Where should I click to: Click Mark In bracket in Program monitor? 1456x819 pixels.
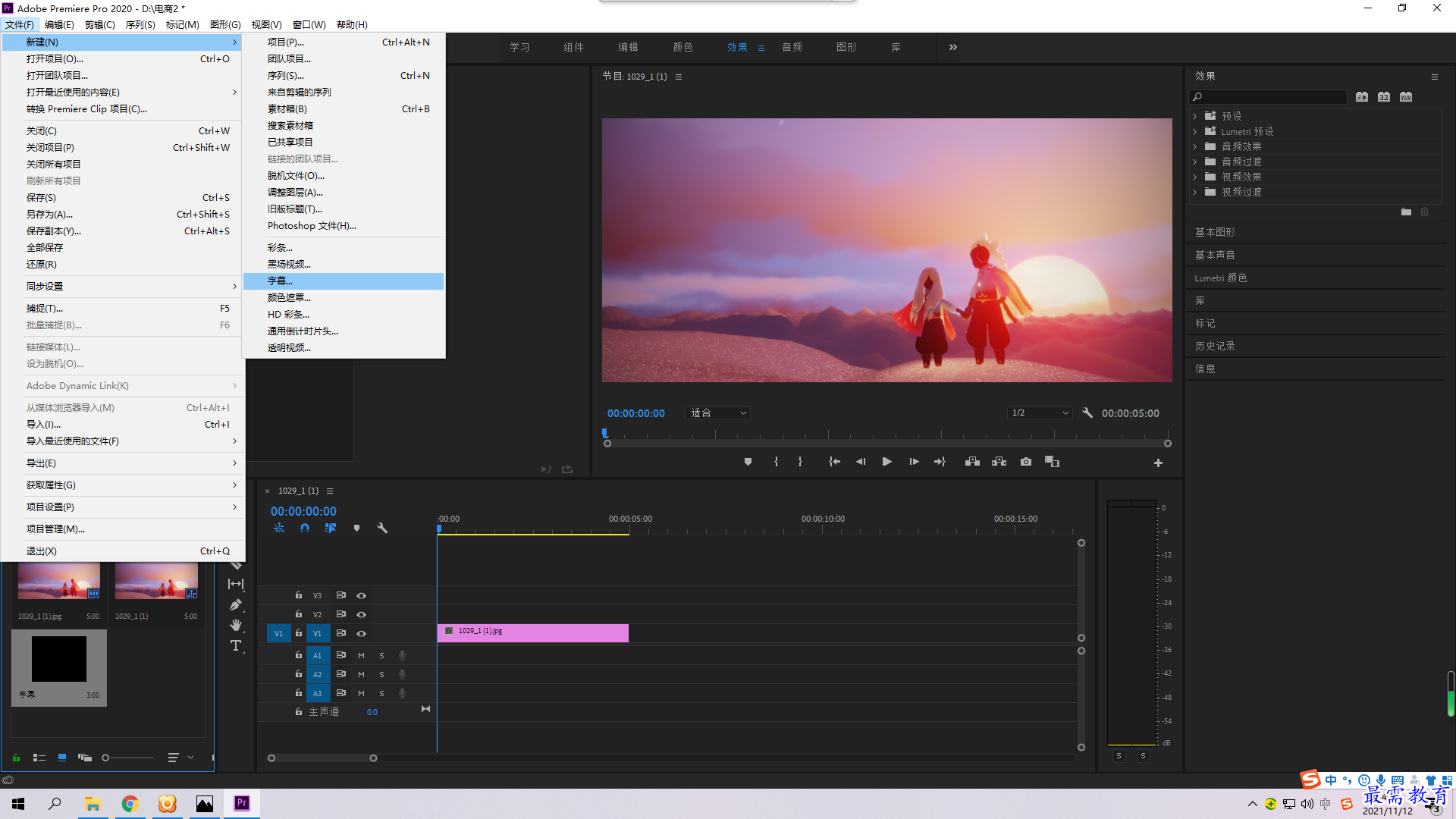pyautogui.click(x=776, y=462)
